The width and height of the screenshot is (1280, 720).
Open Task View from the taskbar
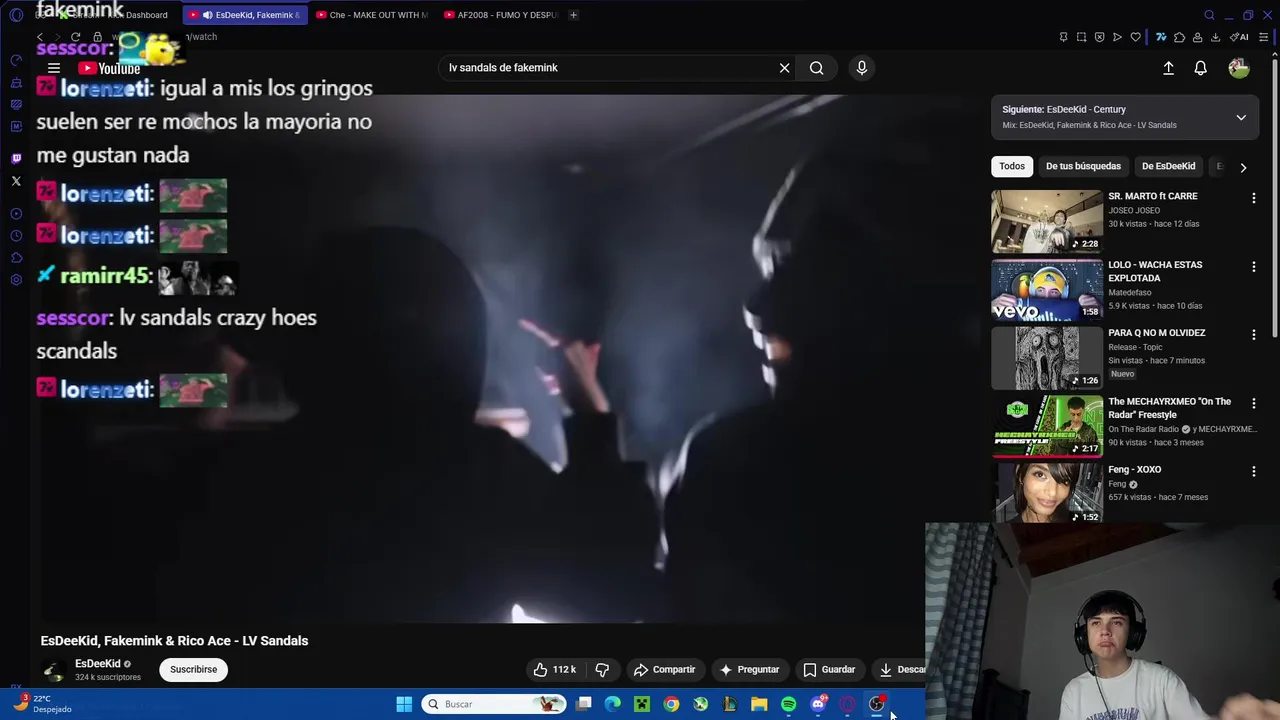584,704
